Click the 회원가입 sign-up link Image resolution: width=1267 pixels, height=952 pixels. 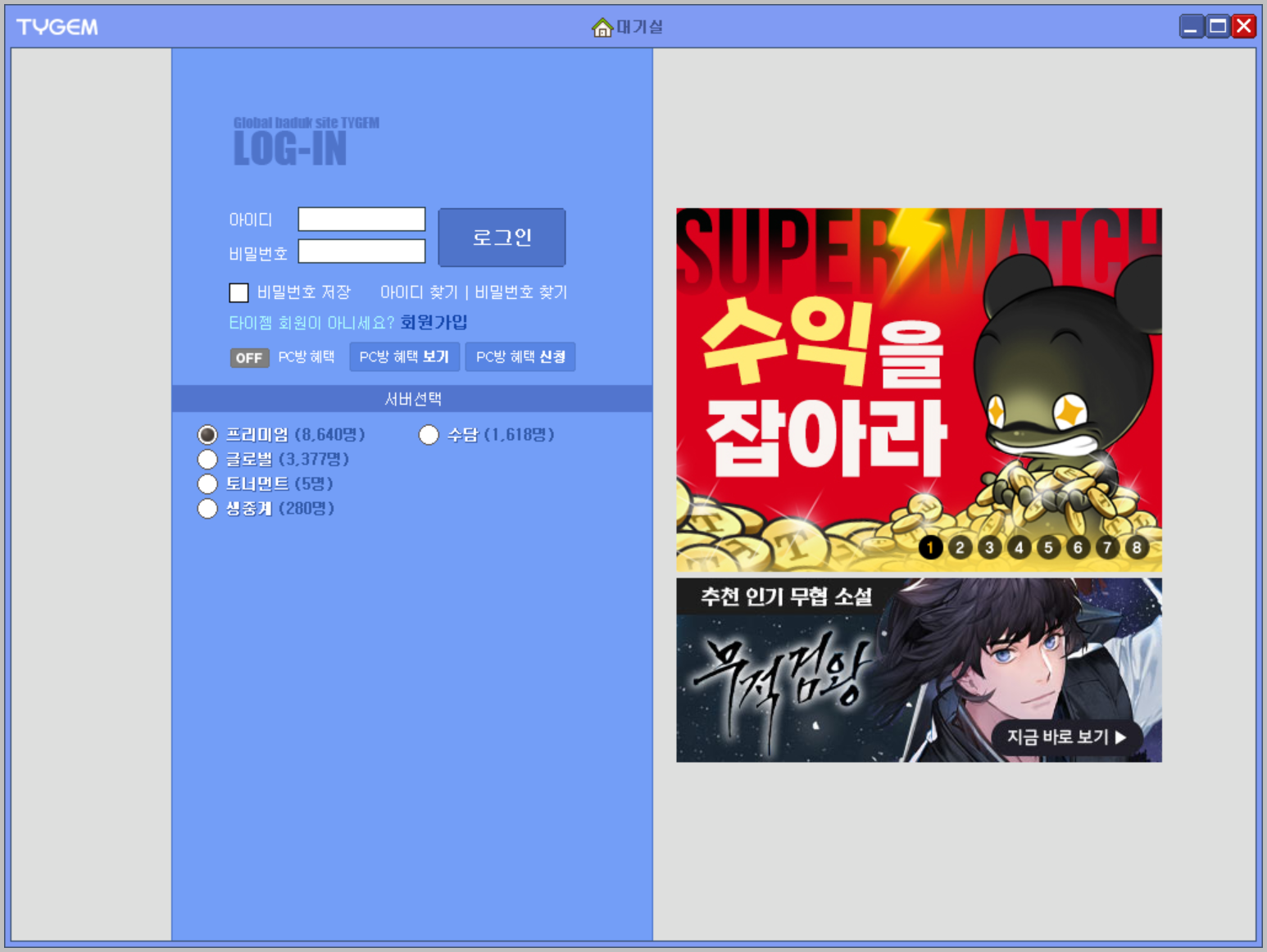pos(434,323)
